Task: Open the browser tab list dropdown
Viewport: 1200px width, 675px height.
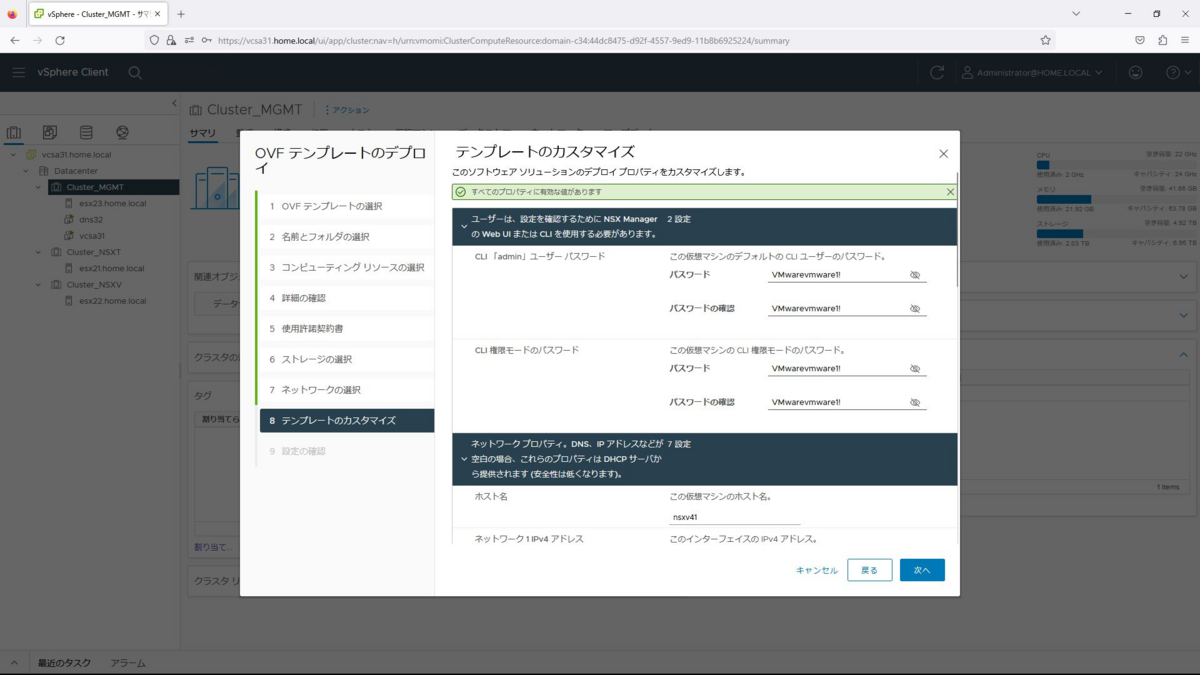Action: (x=1076, y=14)
